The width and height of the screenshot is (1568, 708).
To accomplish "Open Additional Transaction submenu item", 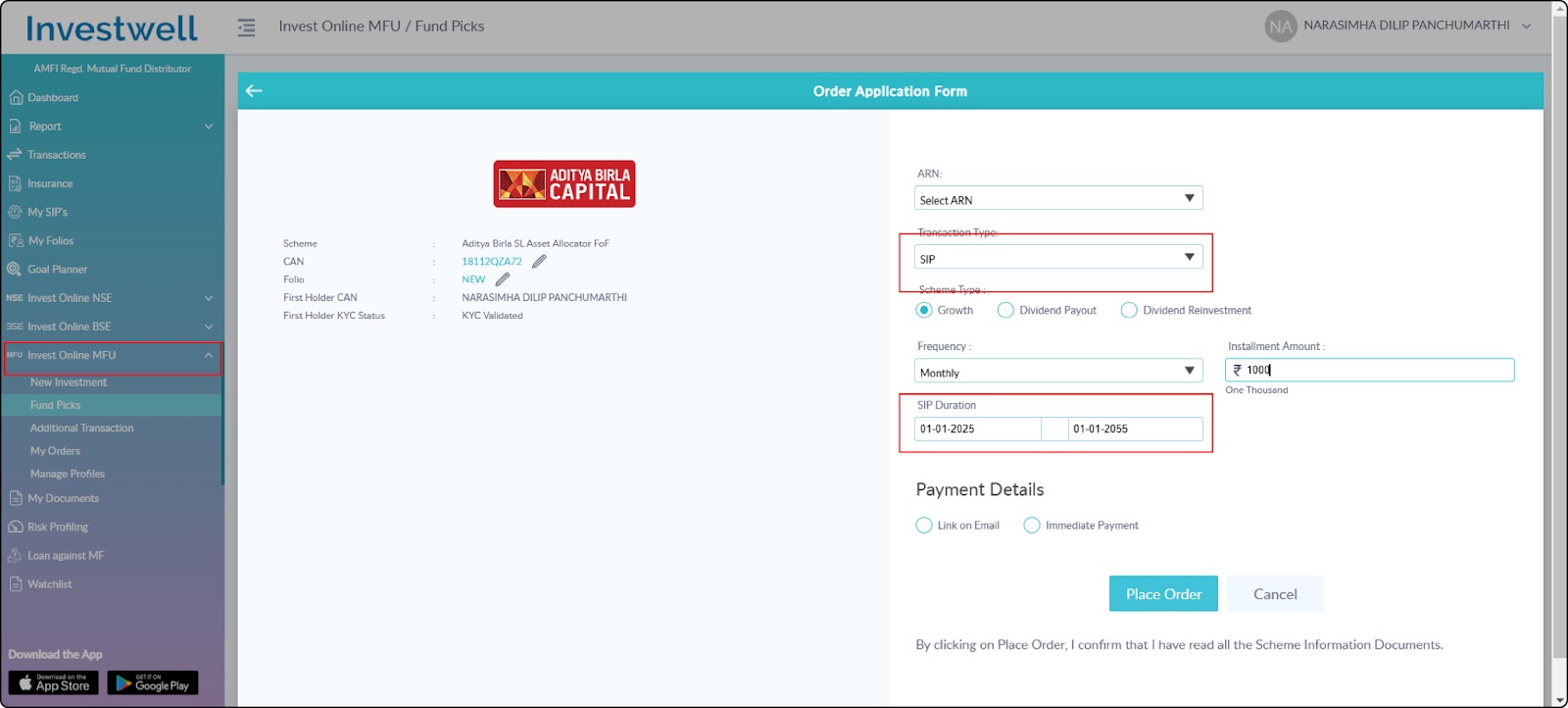I will [x=82, y=428].
